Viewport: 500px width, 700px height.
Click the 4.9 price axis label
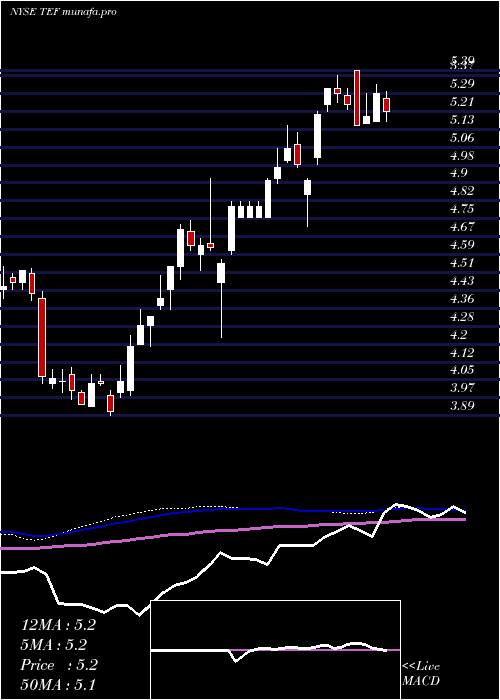[458, 173]
